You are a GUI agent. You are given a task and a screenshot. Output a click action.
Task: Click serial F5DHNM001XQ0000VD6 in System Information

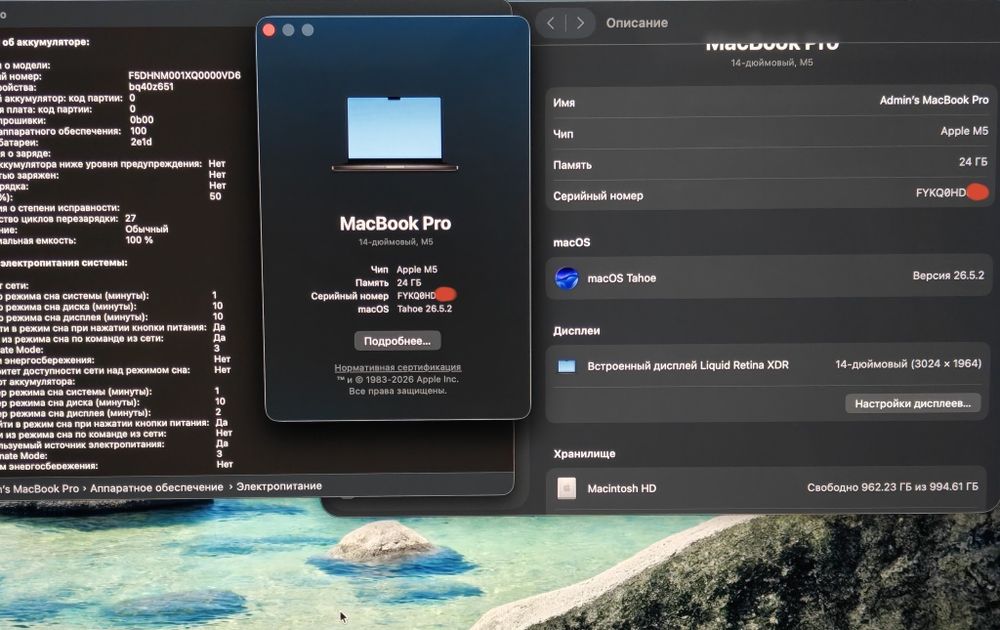click(x=184, y=75)
